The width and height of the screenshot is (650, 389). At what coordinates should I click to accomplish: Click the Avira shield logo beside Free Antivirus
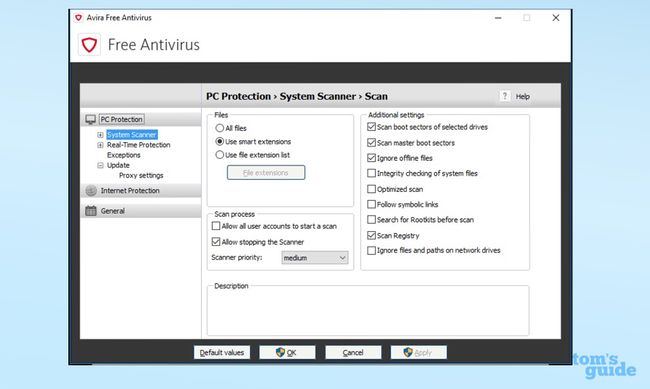pos(89,44)
